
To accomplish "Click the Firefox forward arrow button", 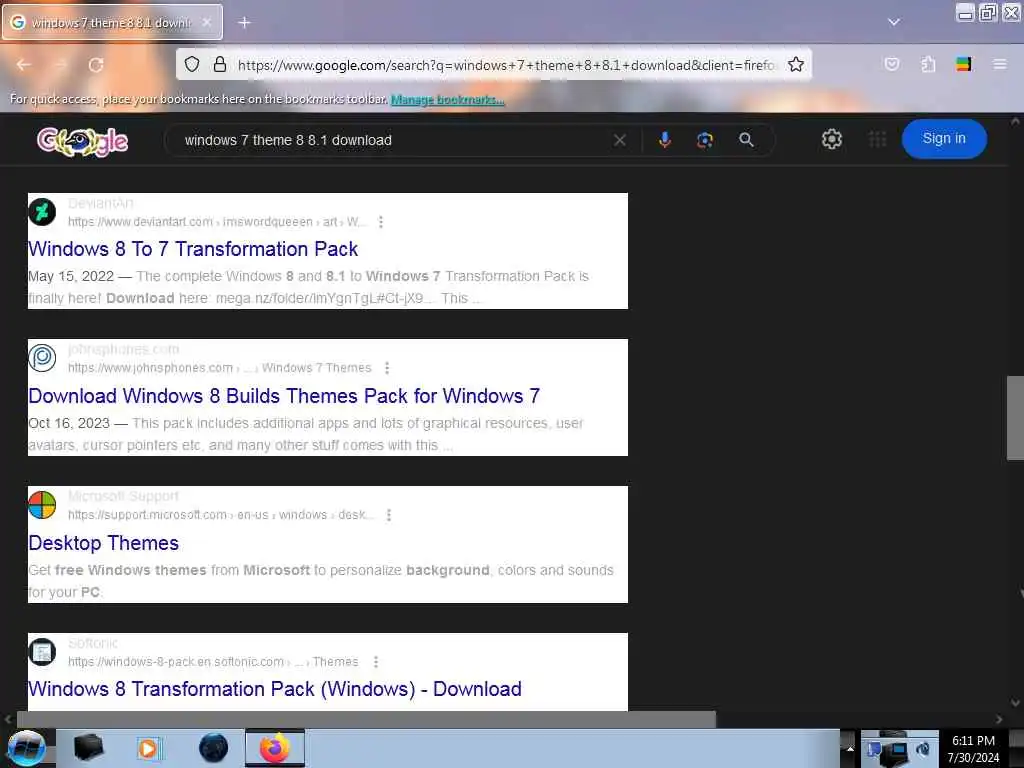I will click(x=60, y=65).
